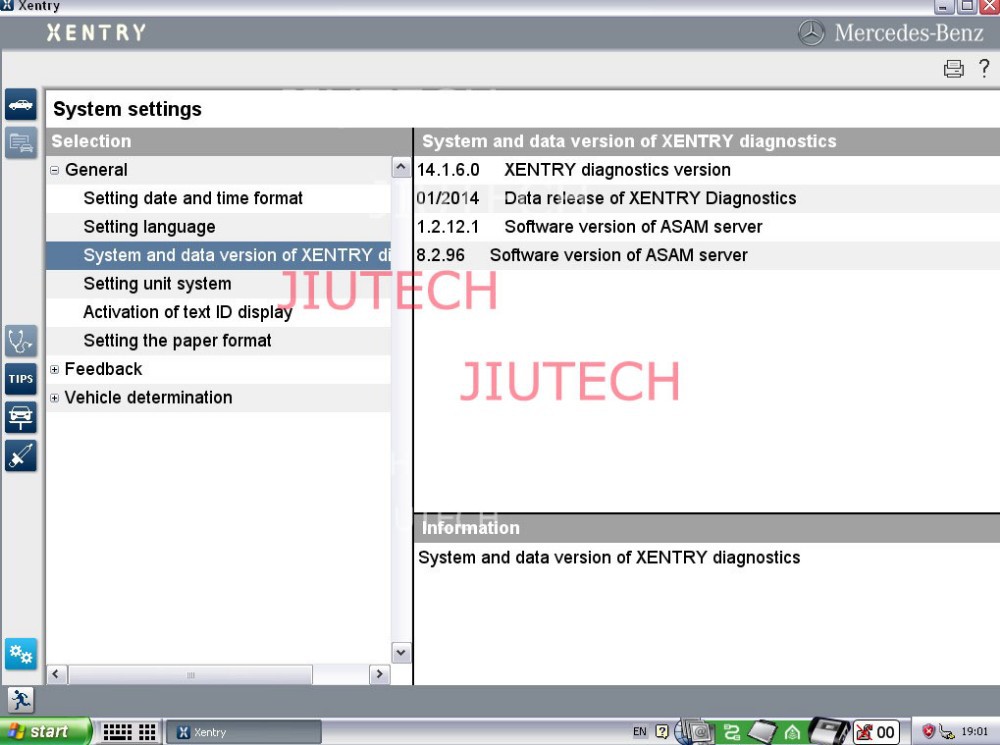Open help with the question mark icon
Image resolution: width=1000 pixels, height=745 pixels.
(x=984, y=68)
